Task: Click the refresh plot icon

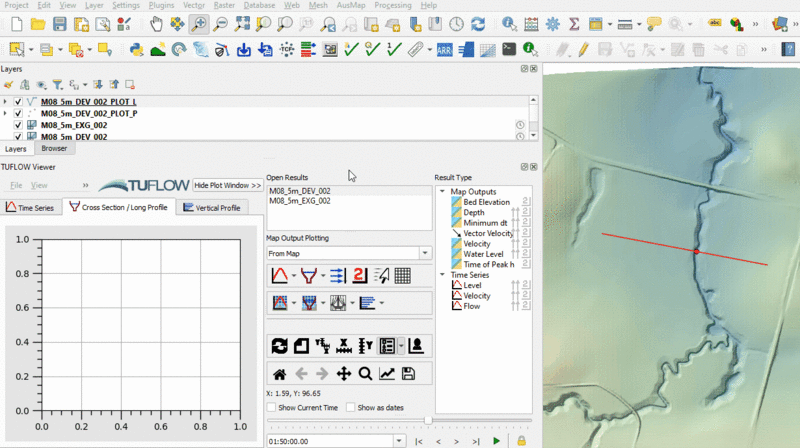Action: (x=280, y=346)
